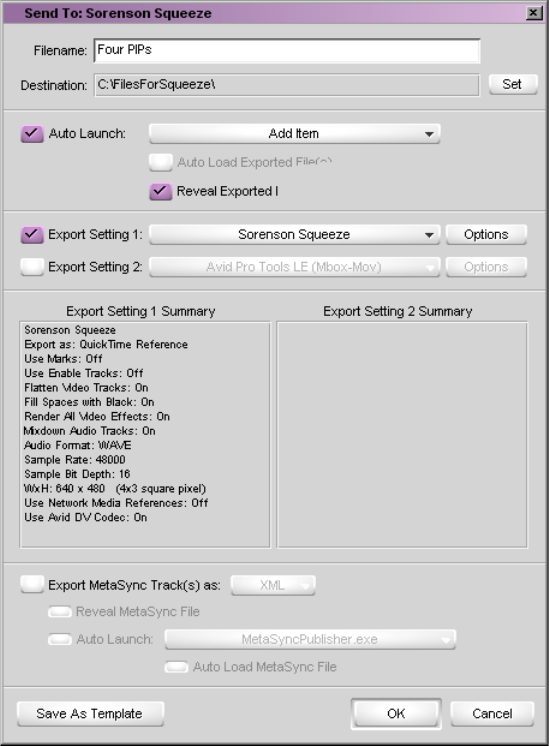549x746 pixels.
Task: Click 'Audio Format: WAVE' summary line
Action: click(x=78, y=445)
